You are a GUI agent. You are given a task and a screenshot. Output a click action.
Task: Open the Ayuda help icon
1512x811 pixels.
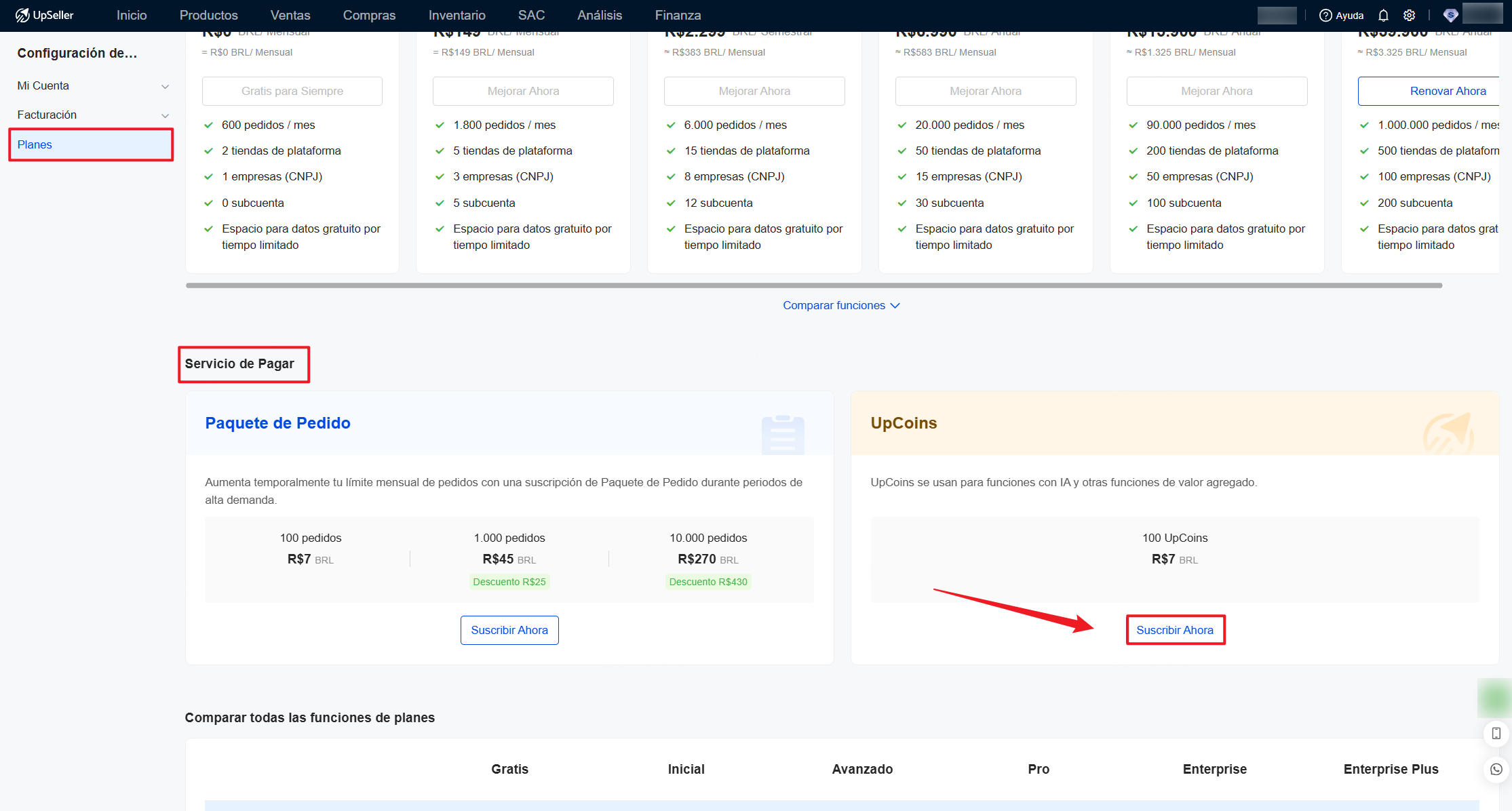click(1325, 15)
